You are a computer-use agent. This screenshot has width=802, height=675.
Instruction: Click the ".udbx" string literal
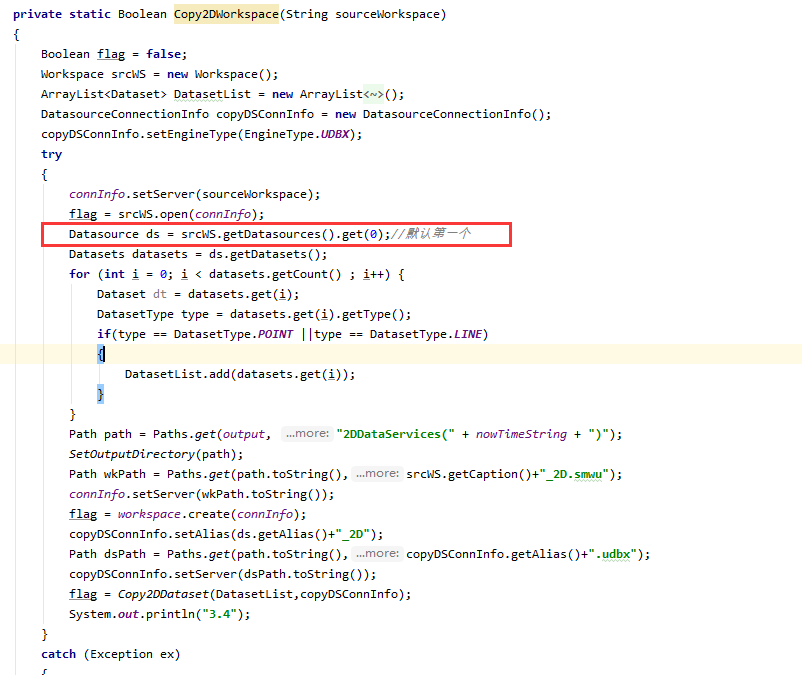point(613,554)
